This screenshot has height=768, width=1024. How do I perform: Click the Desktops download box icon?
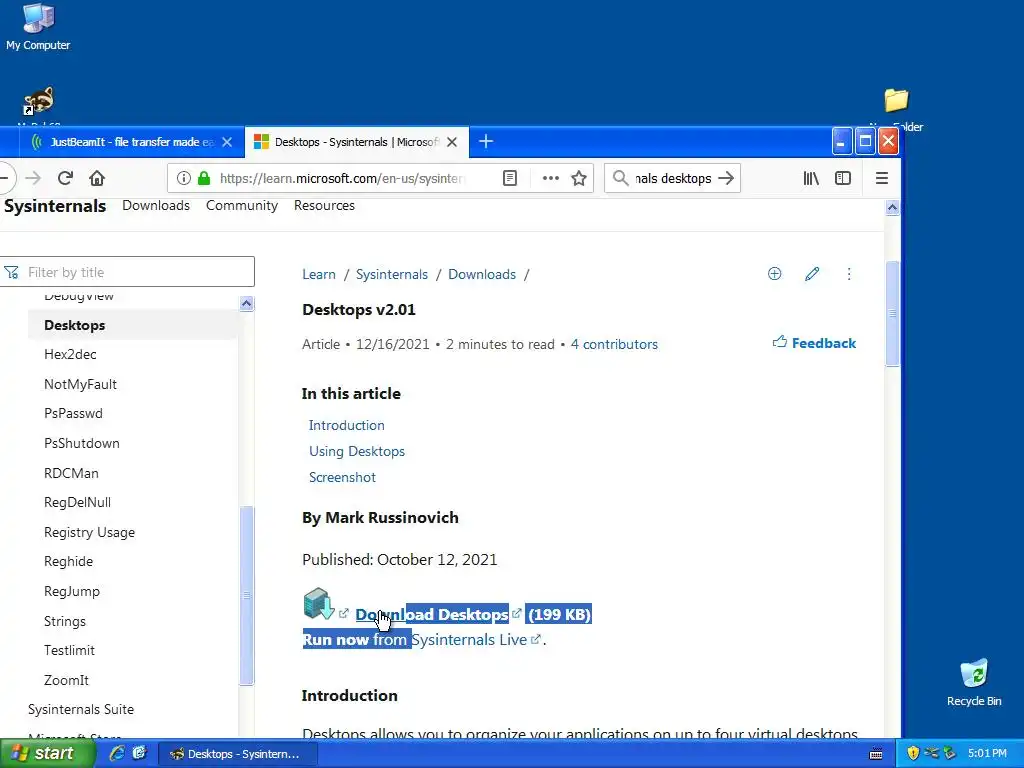point(319,603)
